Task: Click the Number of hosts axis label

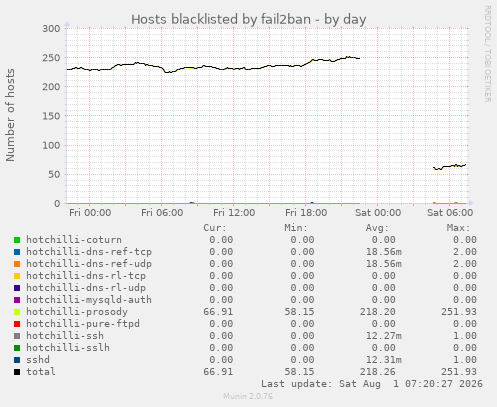Action: [10, 115]
